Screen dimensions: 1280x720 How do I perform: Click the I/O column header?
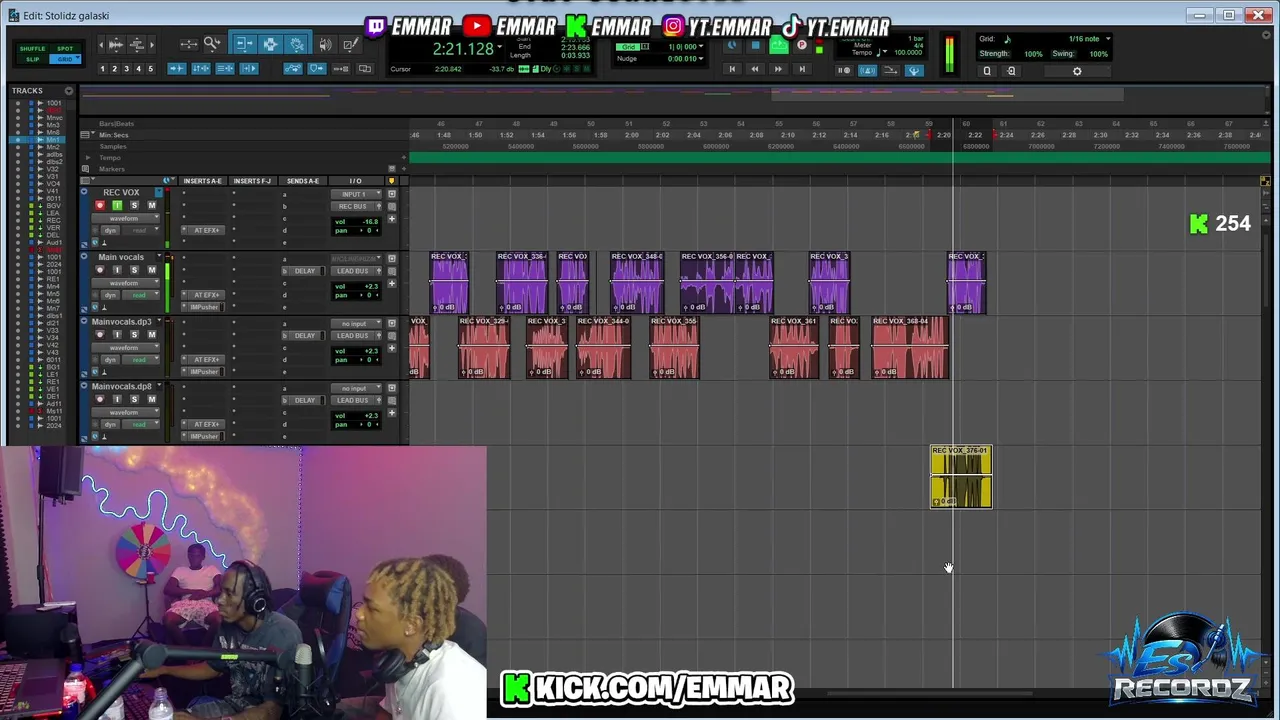(x=355, y=181)
